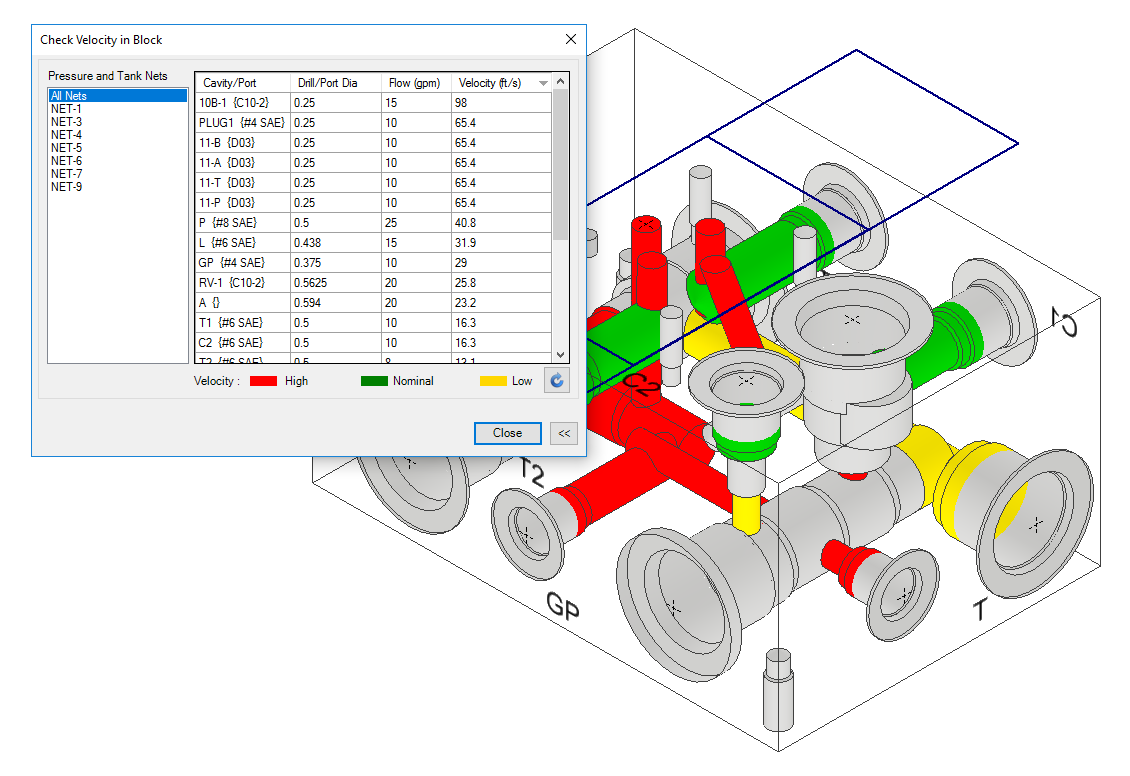Viewport: 1130px width, 776px height.
Task: Click the red High velocity swatch
Action: [264, 381]
